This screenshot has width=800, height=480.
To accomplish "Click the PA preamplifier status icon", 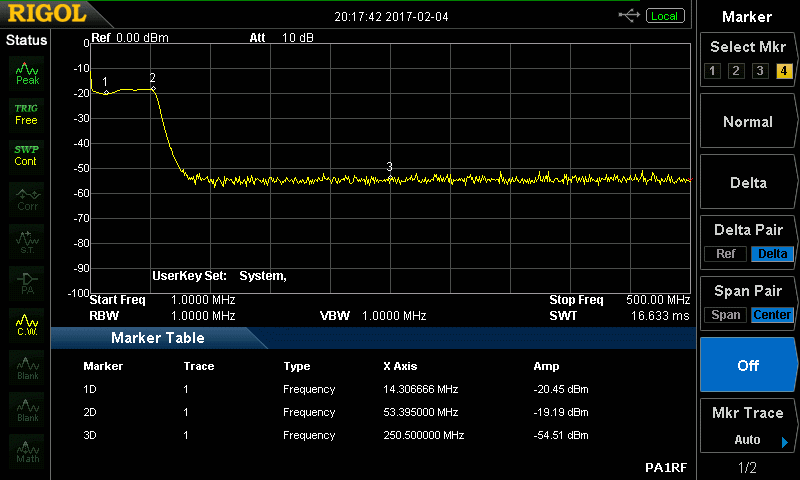I will [x=27, y=282].
